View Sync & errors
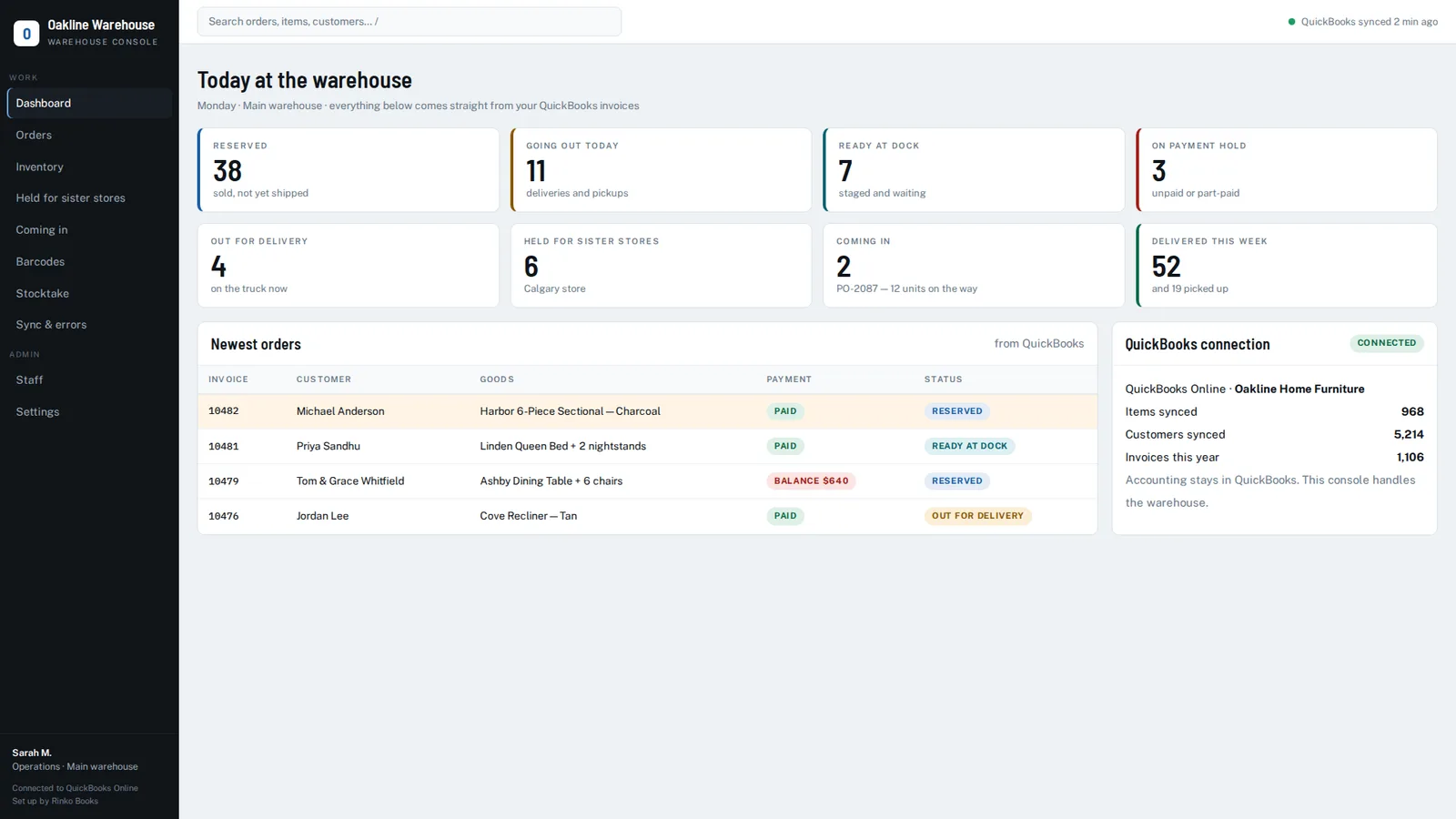Image resolution: width=1456 pixels, height=819 pixels. 89,325
